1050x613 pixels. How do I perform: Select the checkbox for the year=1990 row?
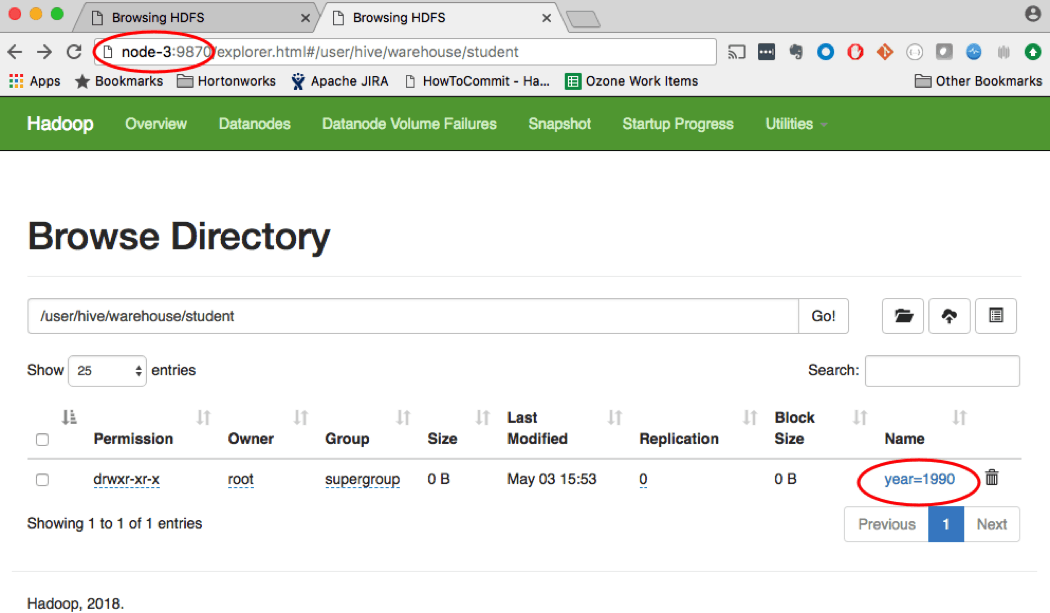pyautogui.click(x=42, y=479)
